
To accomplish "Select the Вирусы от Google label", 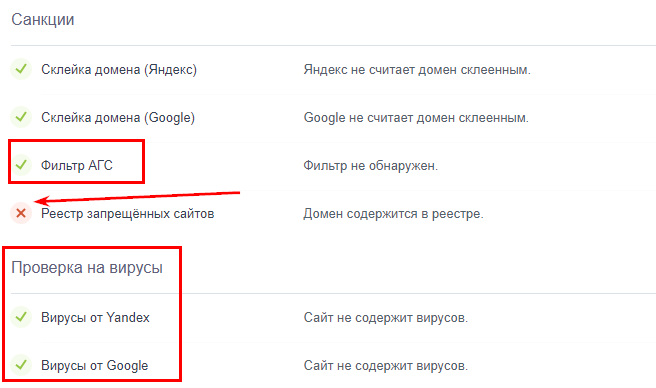I will (x=95, y=365).
